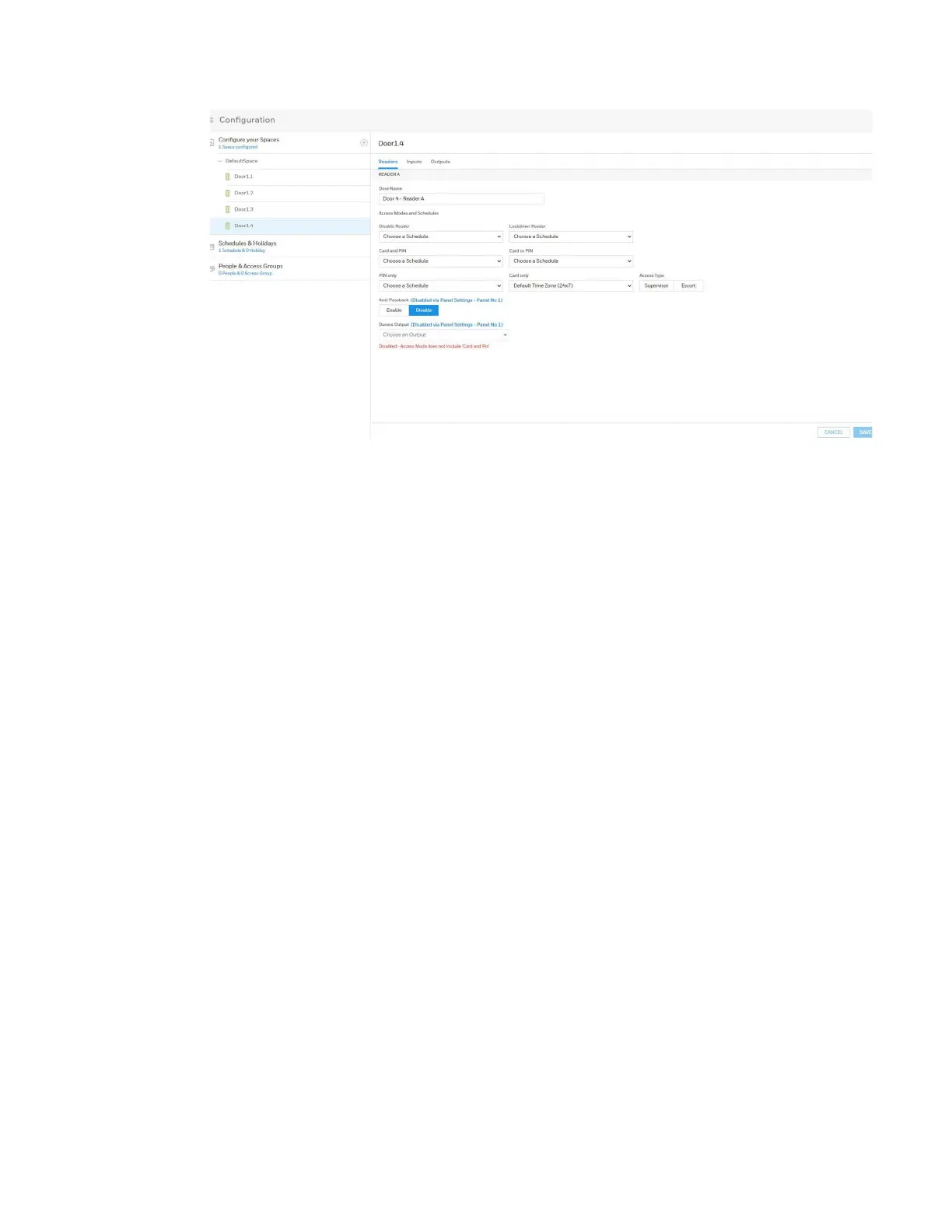Image resolution: width=952 pixels, height=1232 pixels.
Task: Select Door1.1 in the tree
Action: click(243, 177)
